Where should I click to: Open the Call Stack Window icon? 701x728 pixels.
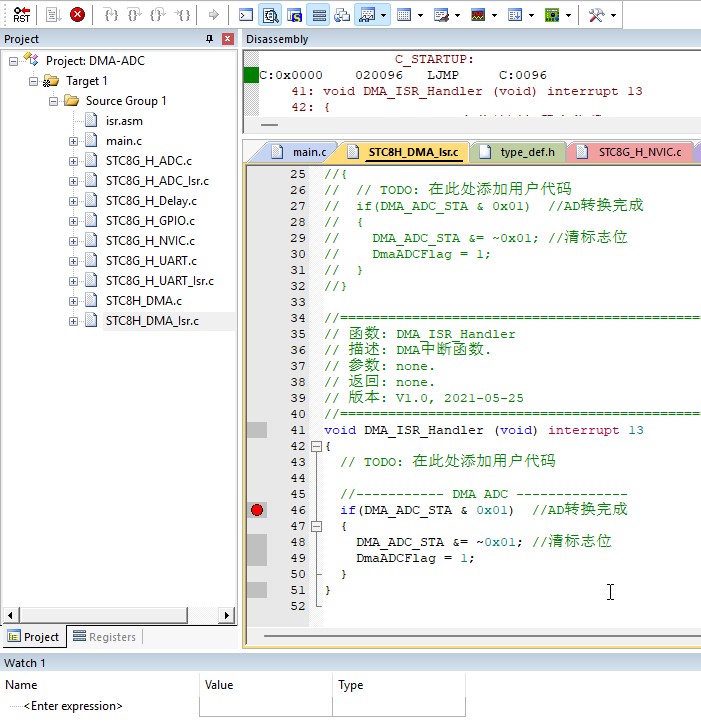[x=342, y=15]
